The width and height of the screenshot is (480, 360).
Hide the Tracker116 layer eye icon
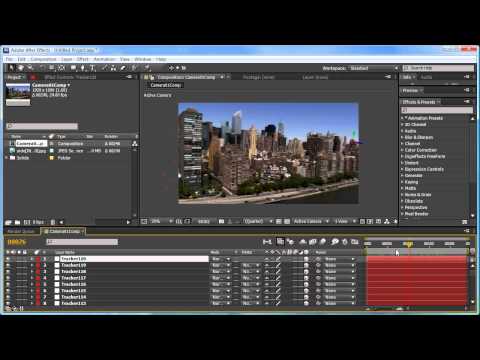click(8, 284)
